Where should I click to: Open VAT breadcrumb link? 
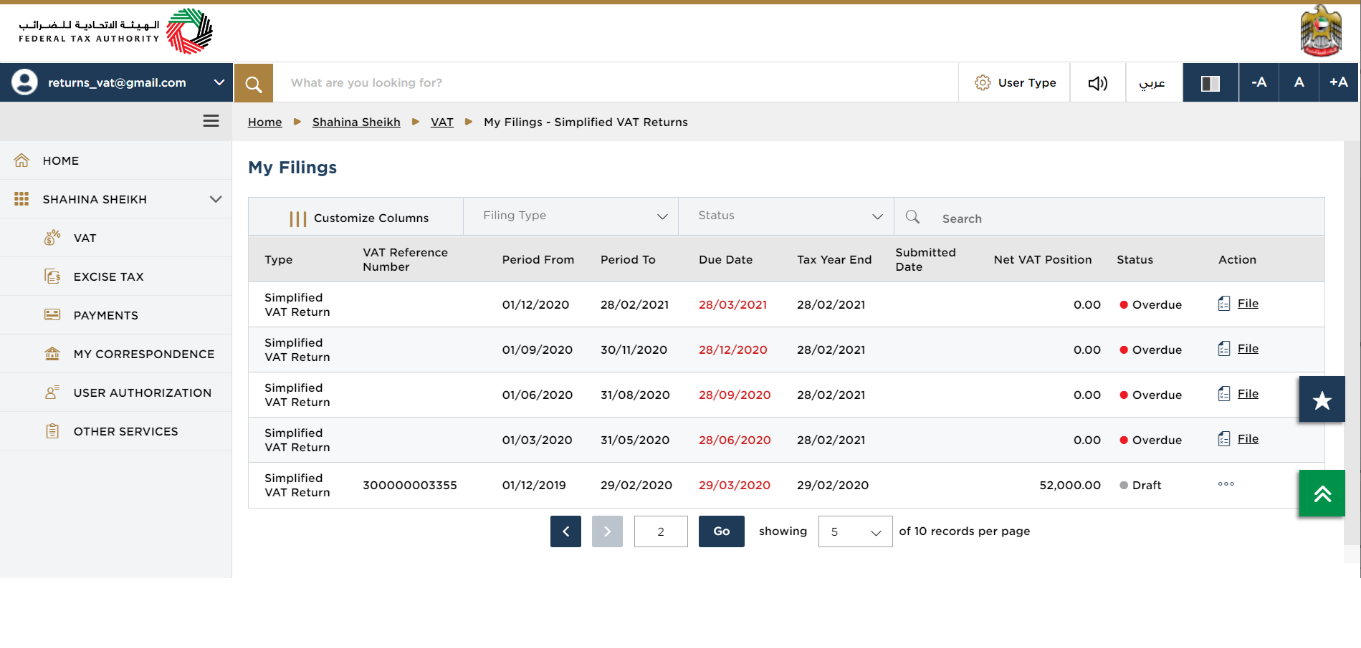[x=442, y=122]
